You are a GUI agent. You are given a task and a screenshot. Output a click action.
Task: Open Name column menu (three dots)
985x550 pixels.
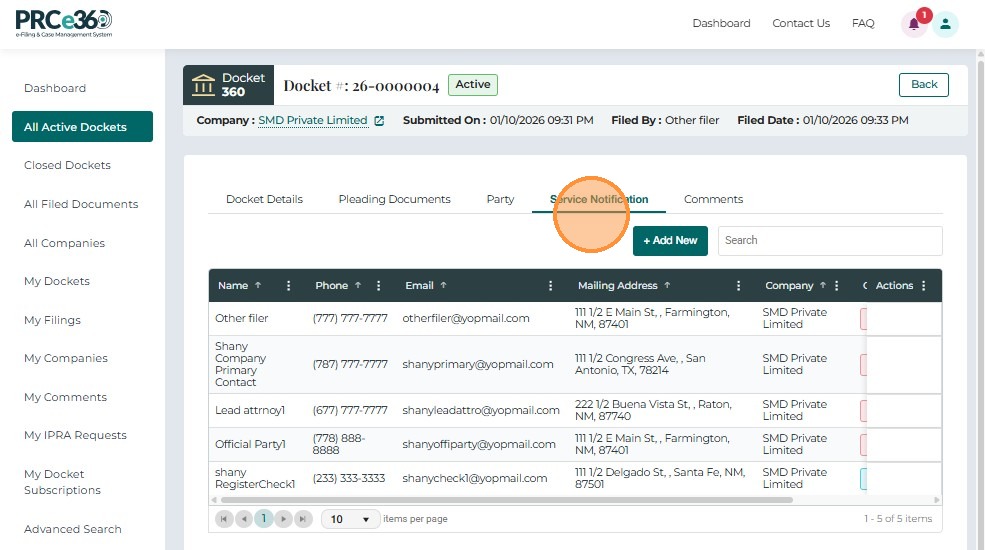point(289,286)
